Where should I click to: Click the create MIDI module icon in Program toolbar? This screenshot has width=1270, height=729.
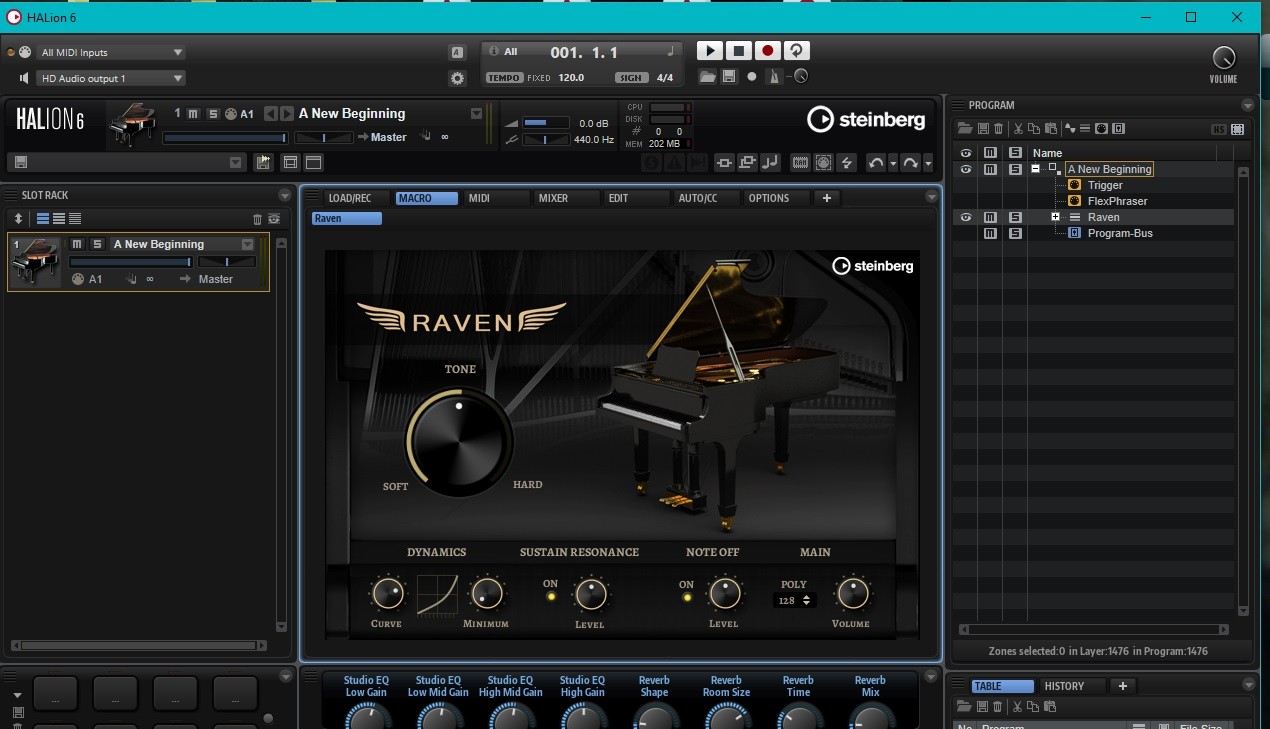coord(1102,128)
